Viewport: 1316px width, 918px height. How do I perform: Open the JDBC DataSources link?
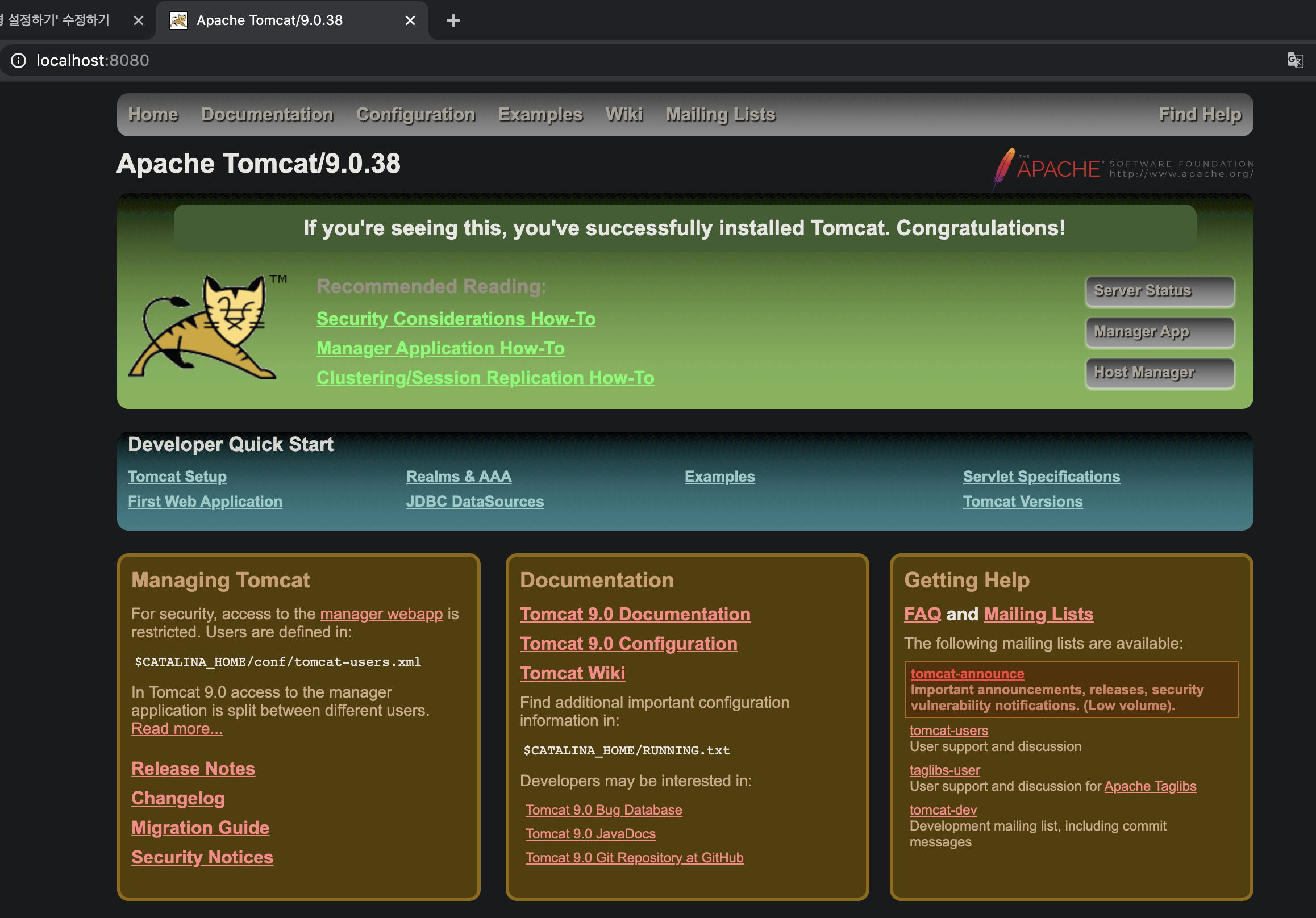pos(474,502)
